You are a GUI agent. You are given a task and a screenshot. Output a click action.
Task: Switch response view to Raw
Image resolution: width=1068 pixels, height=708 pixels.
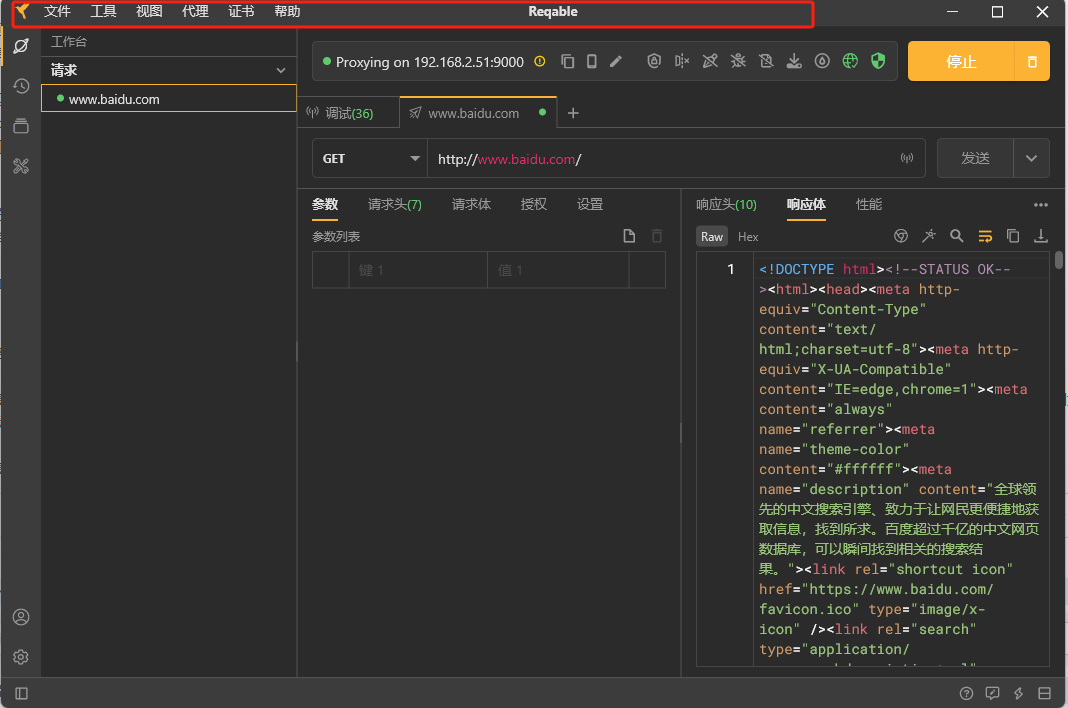[x=712, y=236]
